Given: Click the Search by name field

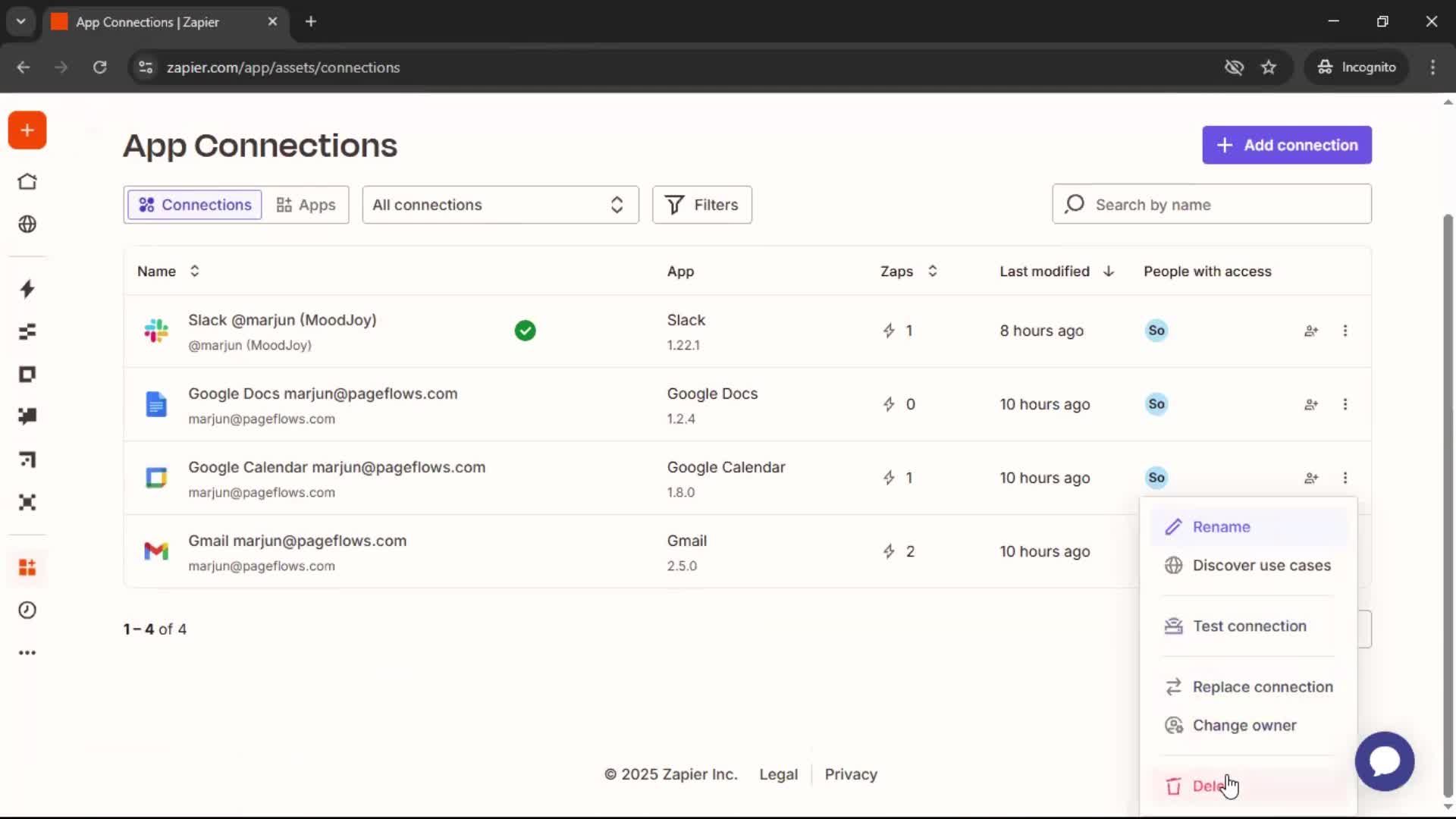Looking at the screenshot, I should 1212,204.
